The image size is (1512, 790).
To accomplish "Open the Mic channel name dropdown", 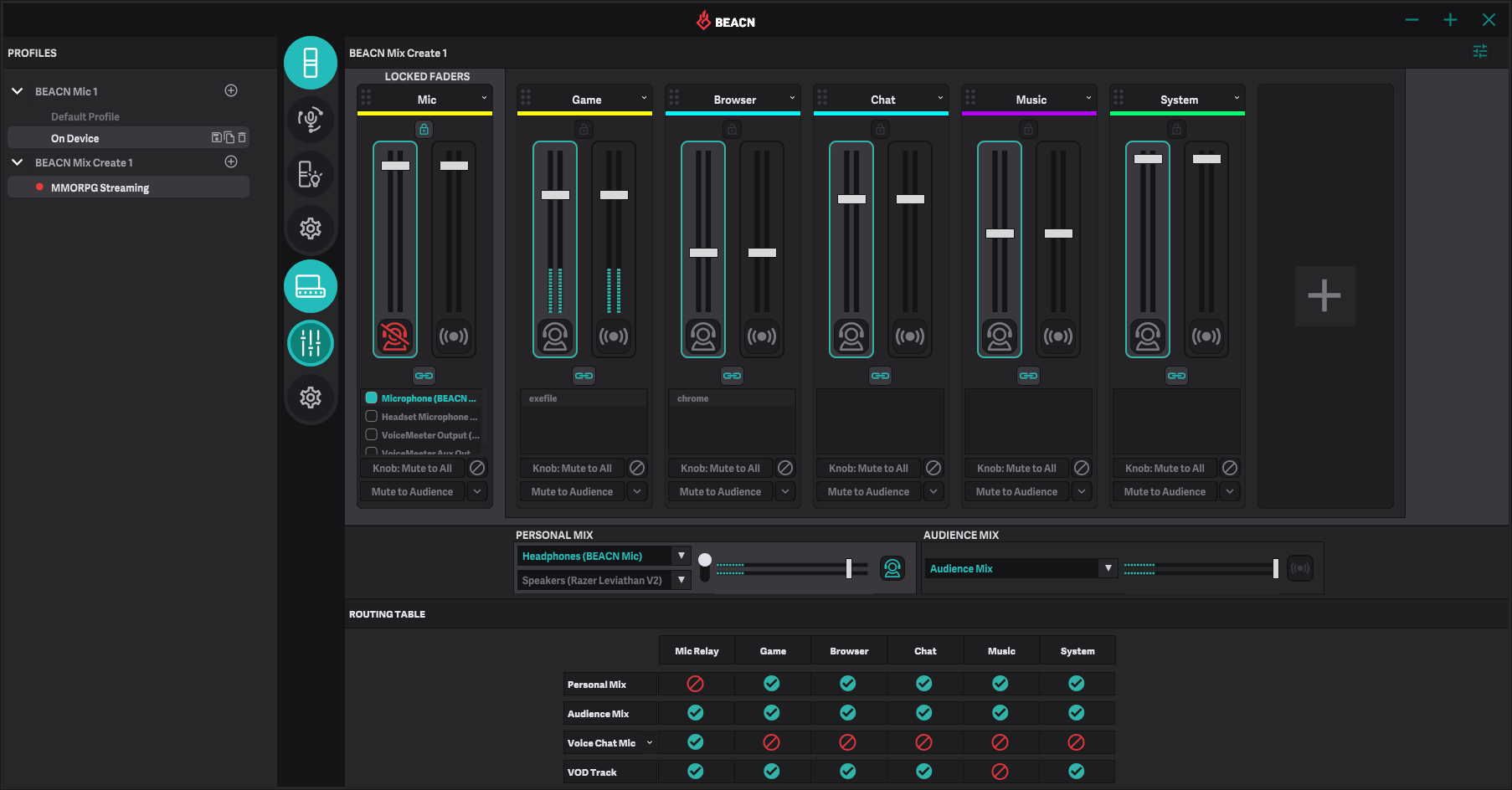I will [x=484, y=98].
